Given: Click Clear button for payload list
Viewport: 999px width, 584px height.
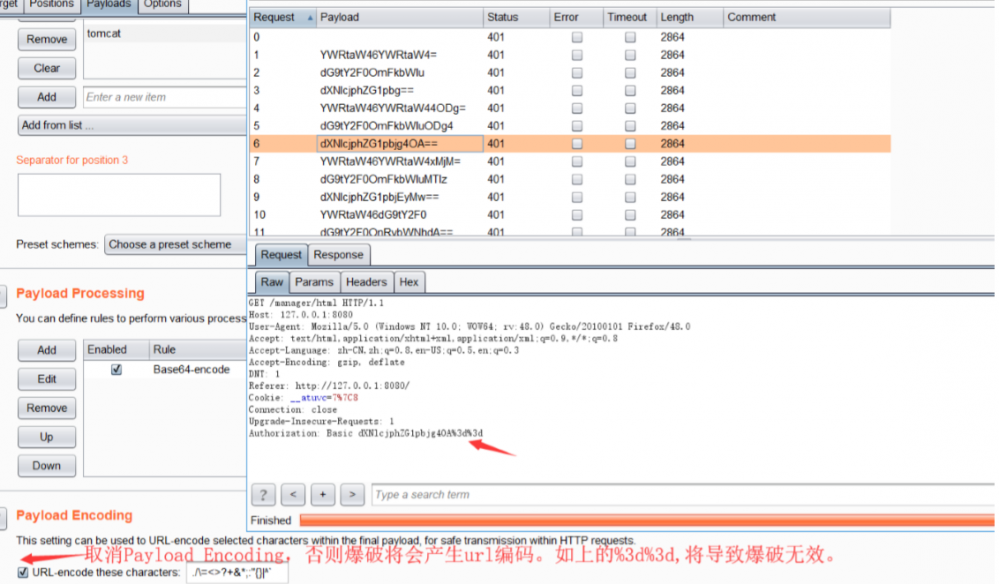Looking at the screenshot, I should [47, 68].
